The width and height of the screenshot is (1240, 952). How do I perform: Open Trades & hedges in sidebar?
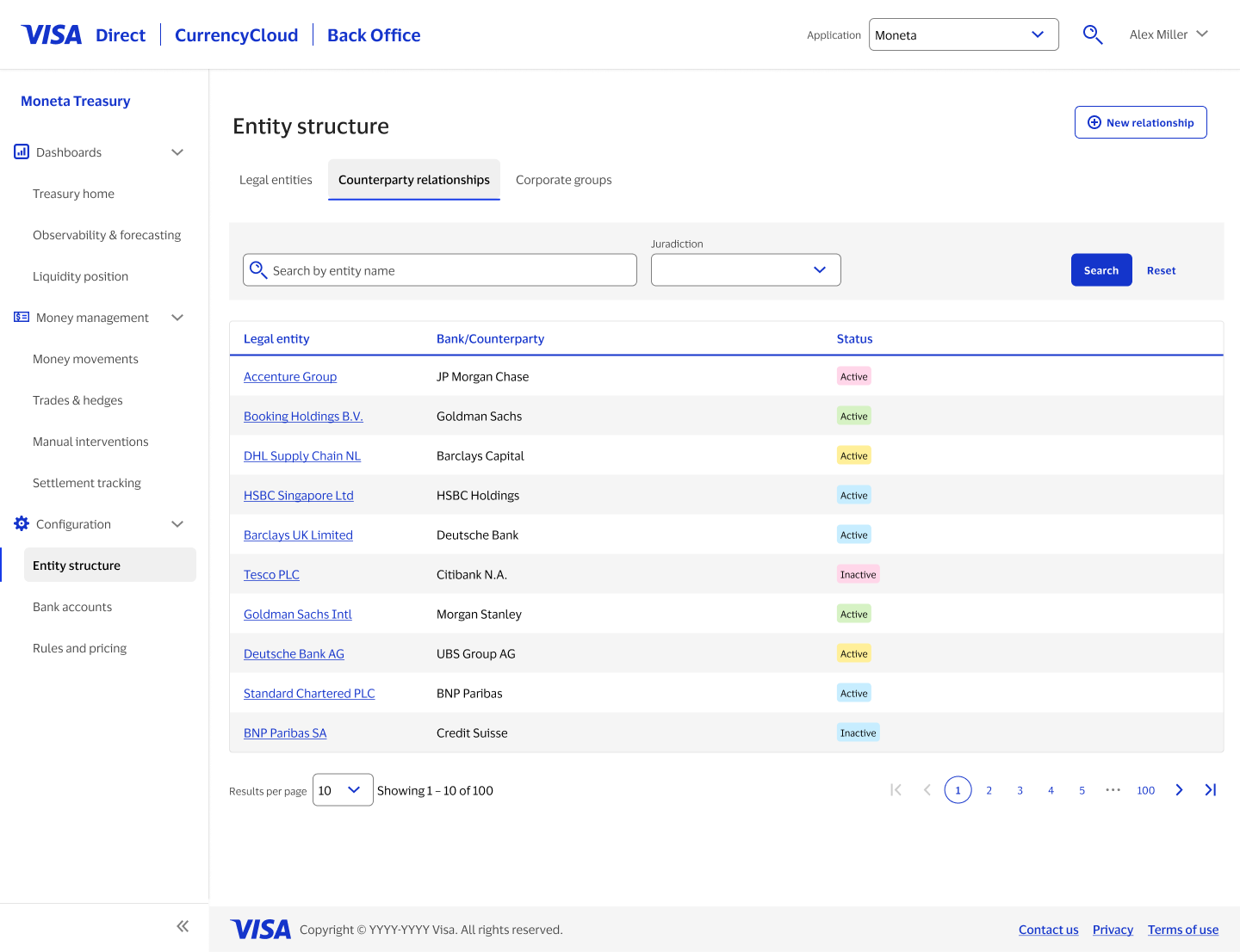click(77, 400)
